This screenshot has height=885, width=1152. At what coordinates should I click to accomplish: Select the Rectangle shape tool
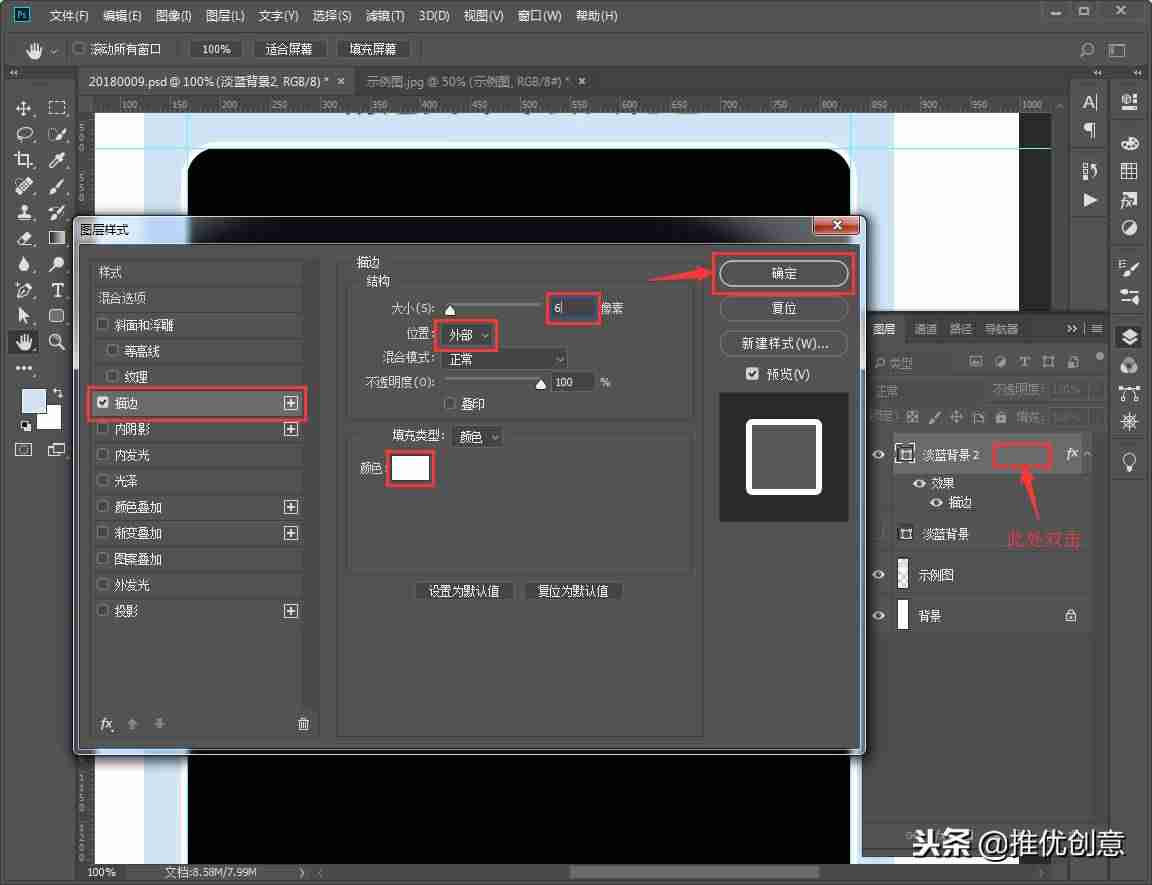point(57,316)
